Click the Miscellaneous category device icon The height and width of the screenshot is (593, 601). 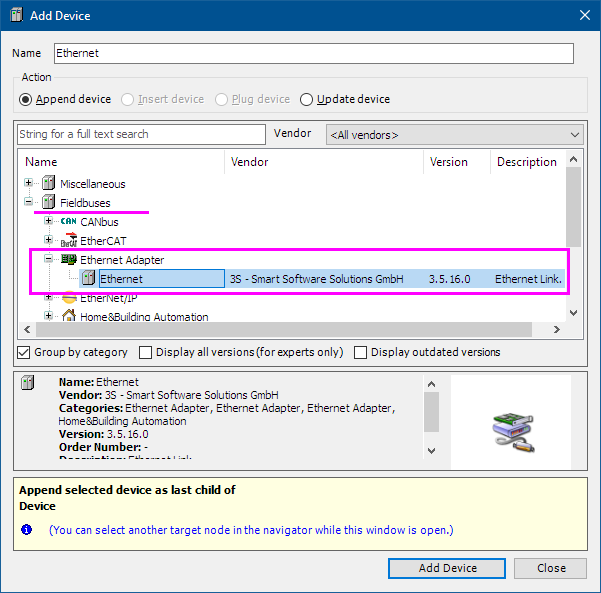coord(49,183)
